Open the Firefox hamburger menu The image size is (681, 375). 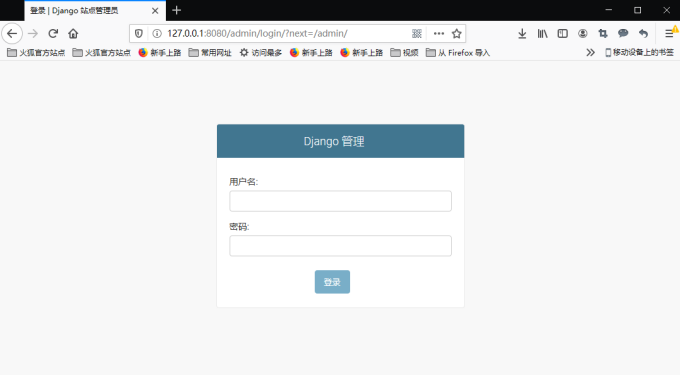tap(669, 33)
